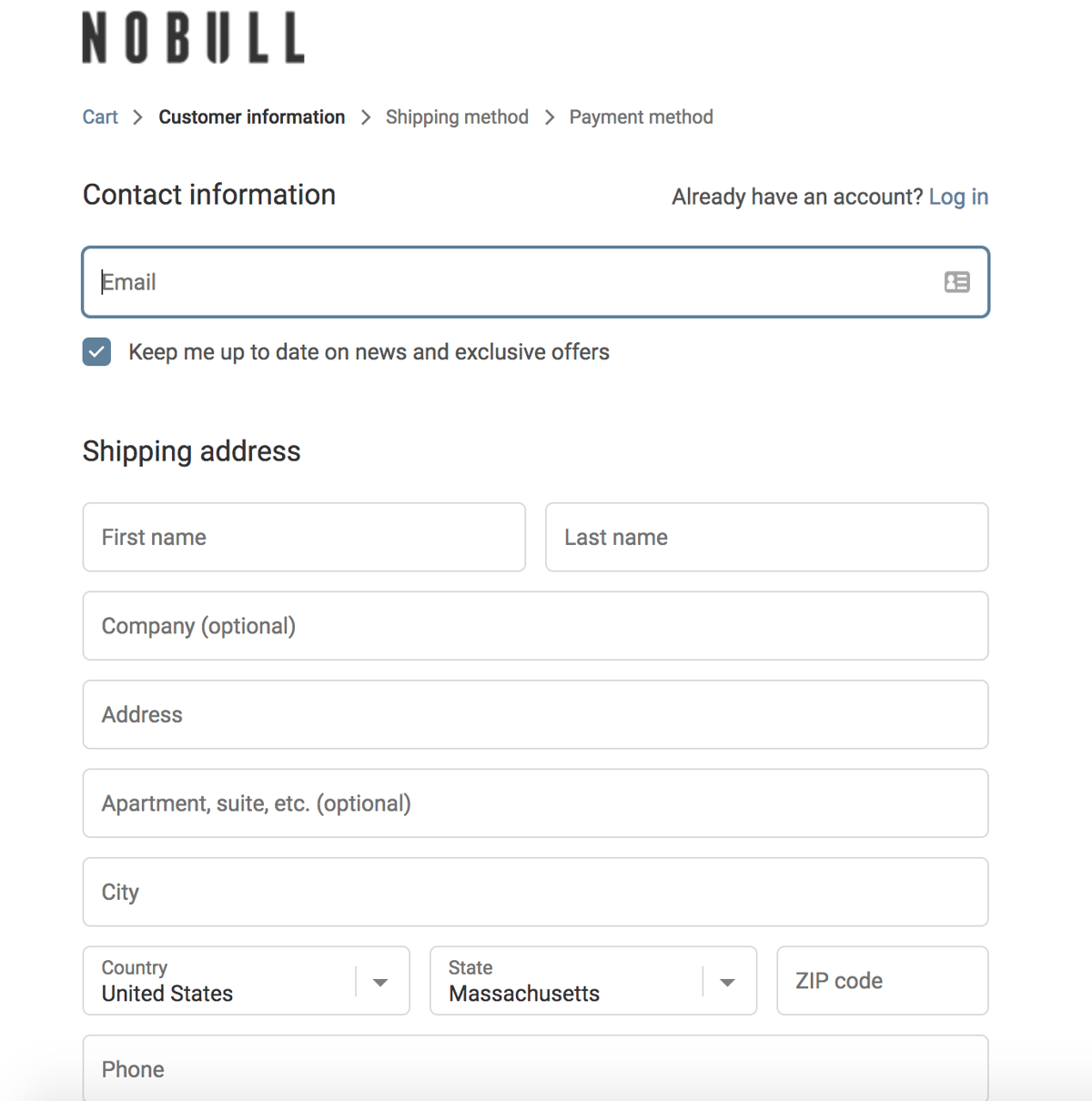Click the contact card icon in the Email field

pyautogui.click(x=956, y=282)
